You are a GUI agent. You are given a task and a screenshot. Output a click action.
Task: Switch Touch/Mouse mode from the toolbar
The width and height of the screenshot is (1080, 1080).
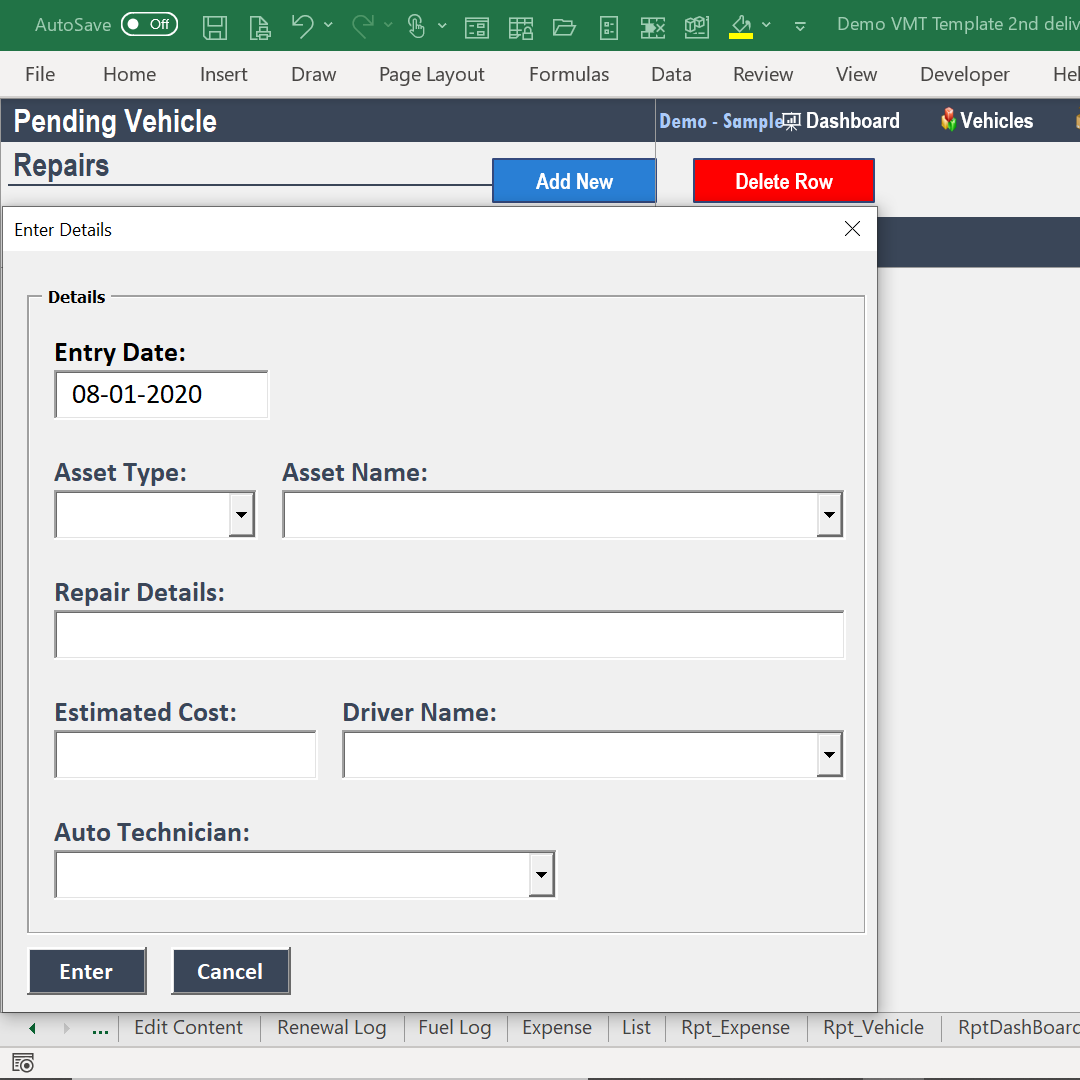click(418, 27)
